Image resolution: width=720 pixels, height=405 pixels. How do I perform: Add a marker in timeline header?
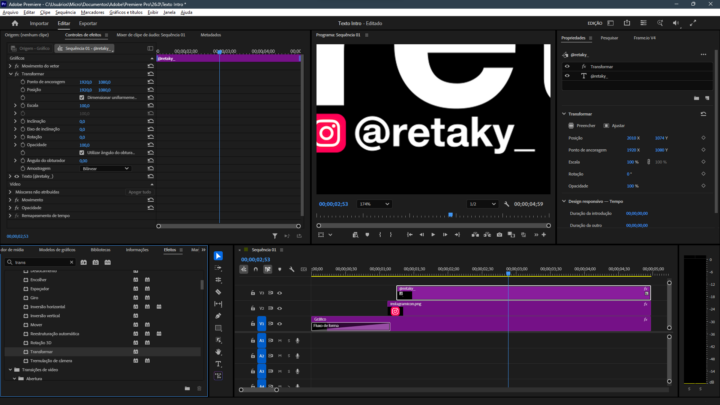pos(280,270)
